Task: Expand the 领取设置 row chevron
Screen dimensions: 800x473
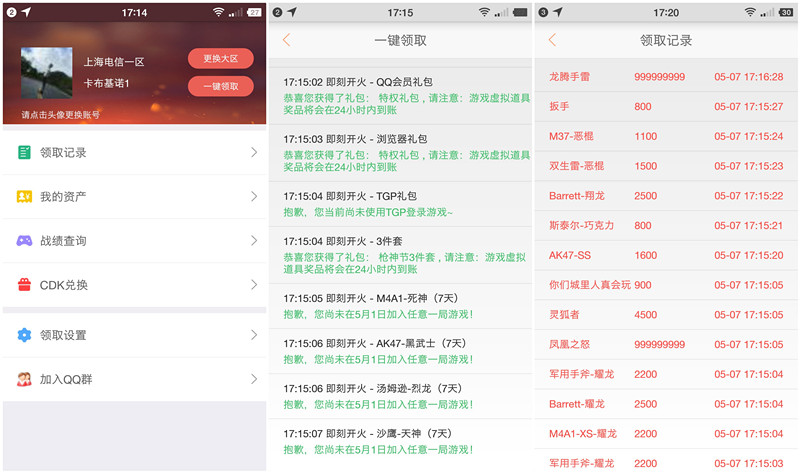Action: click(x=254, y=335)
